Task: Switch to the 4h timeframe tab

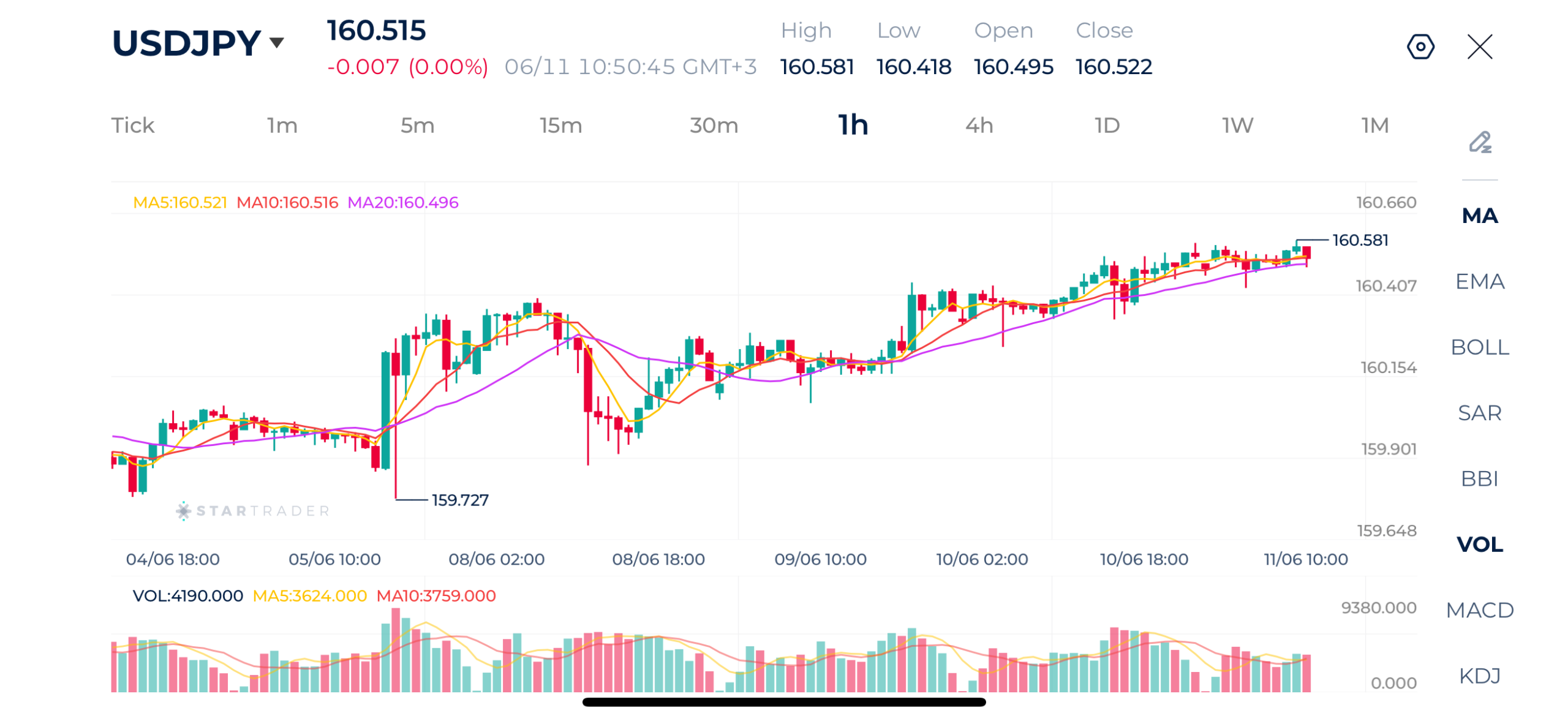Action: (x=979, y=126)
